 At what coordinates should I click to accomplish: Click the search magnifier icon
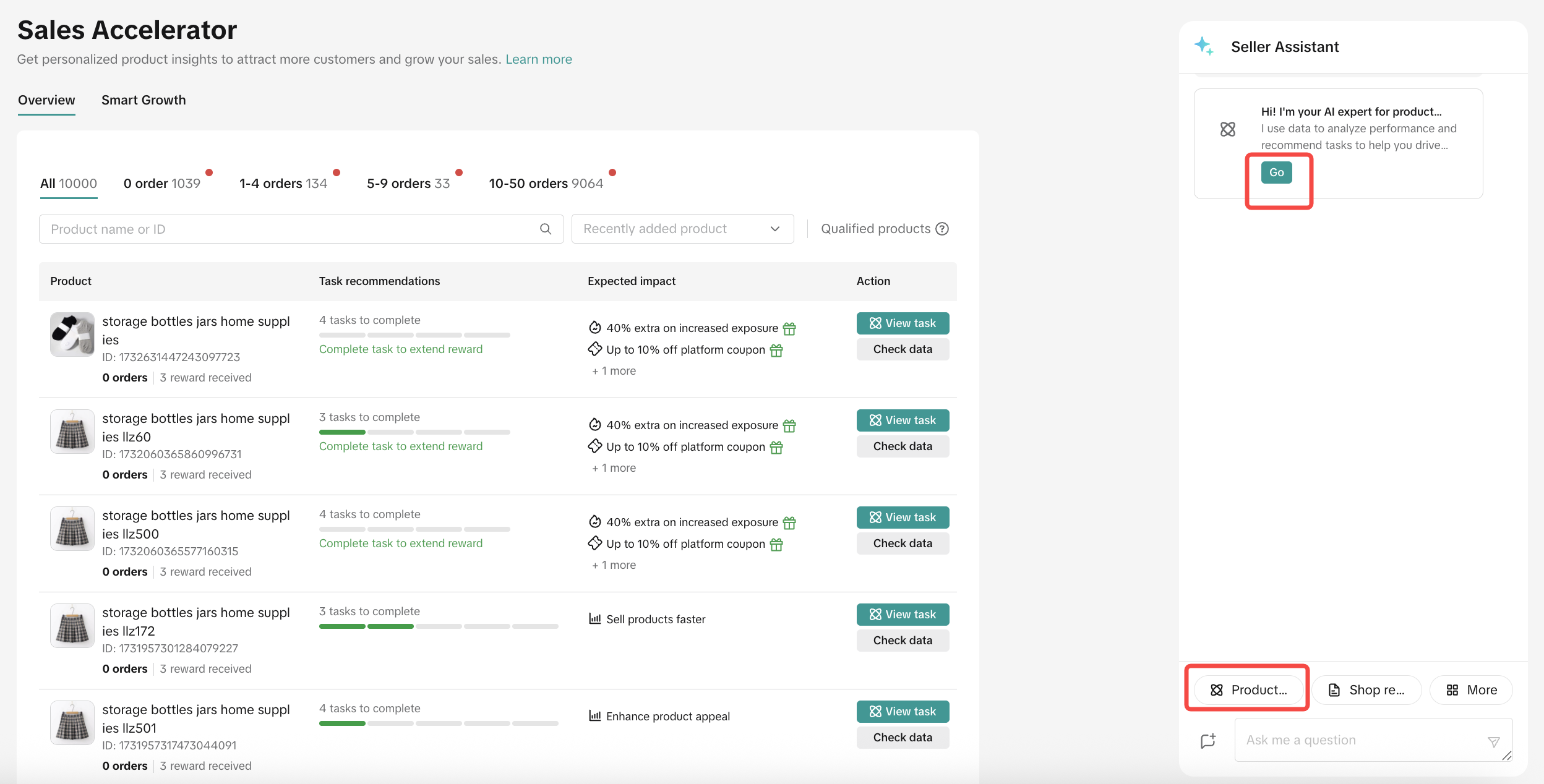coord(545,229)
